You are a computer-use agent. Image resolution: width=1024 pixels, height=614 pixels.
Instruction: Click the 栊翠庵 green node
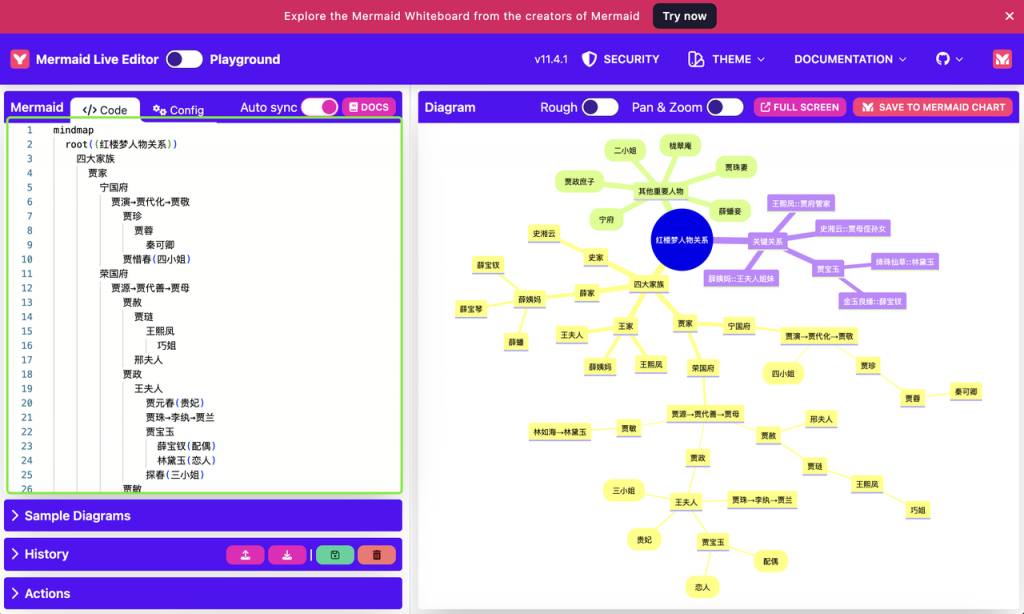point(680,146)
